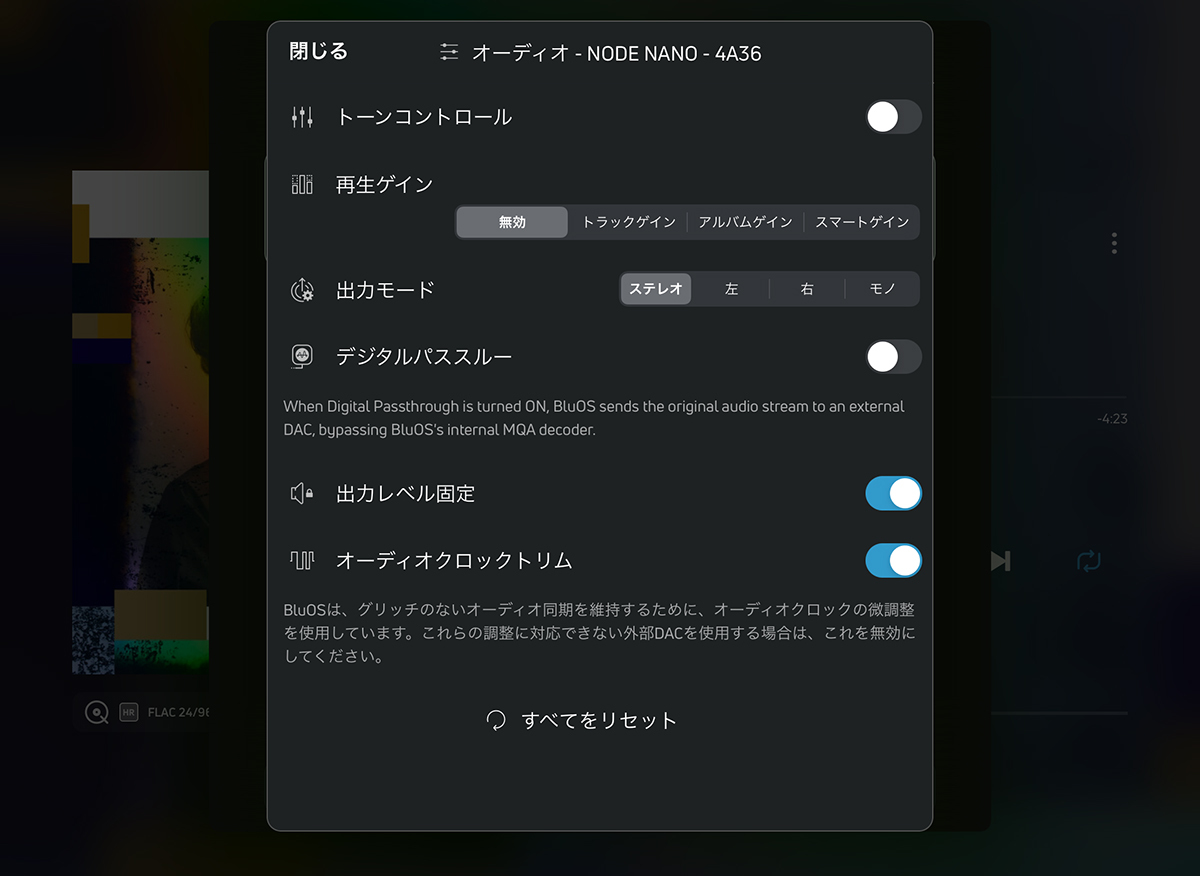Select 右 output mode

(807, 289)
